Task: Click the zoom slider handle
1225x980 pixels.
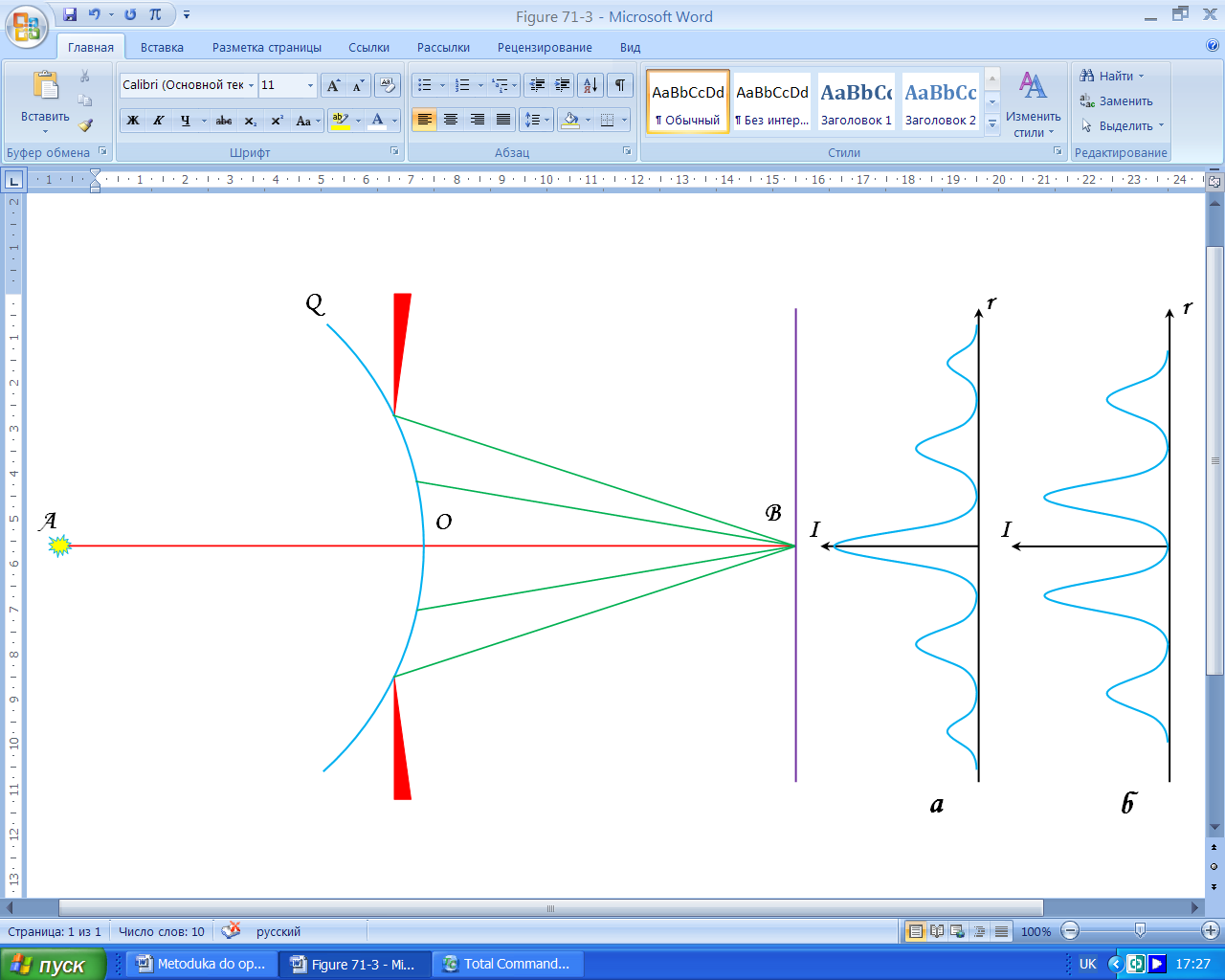Action: 1140,930
